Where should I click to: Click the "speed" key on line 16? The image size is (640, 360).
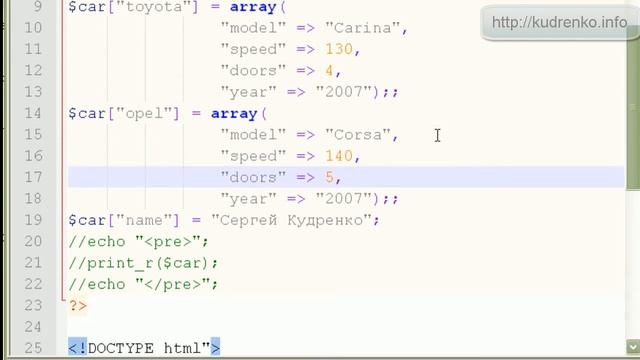tap(253, 156)
